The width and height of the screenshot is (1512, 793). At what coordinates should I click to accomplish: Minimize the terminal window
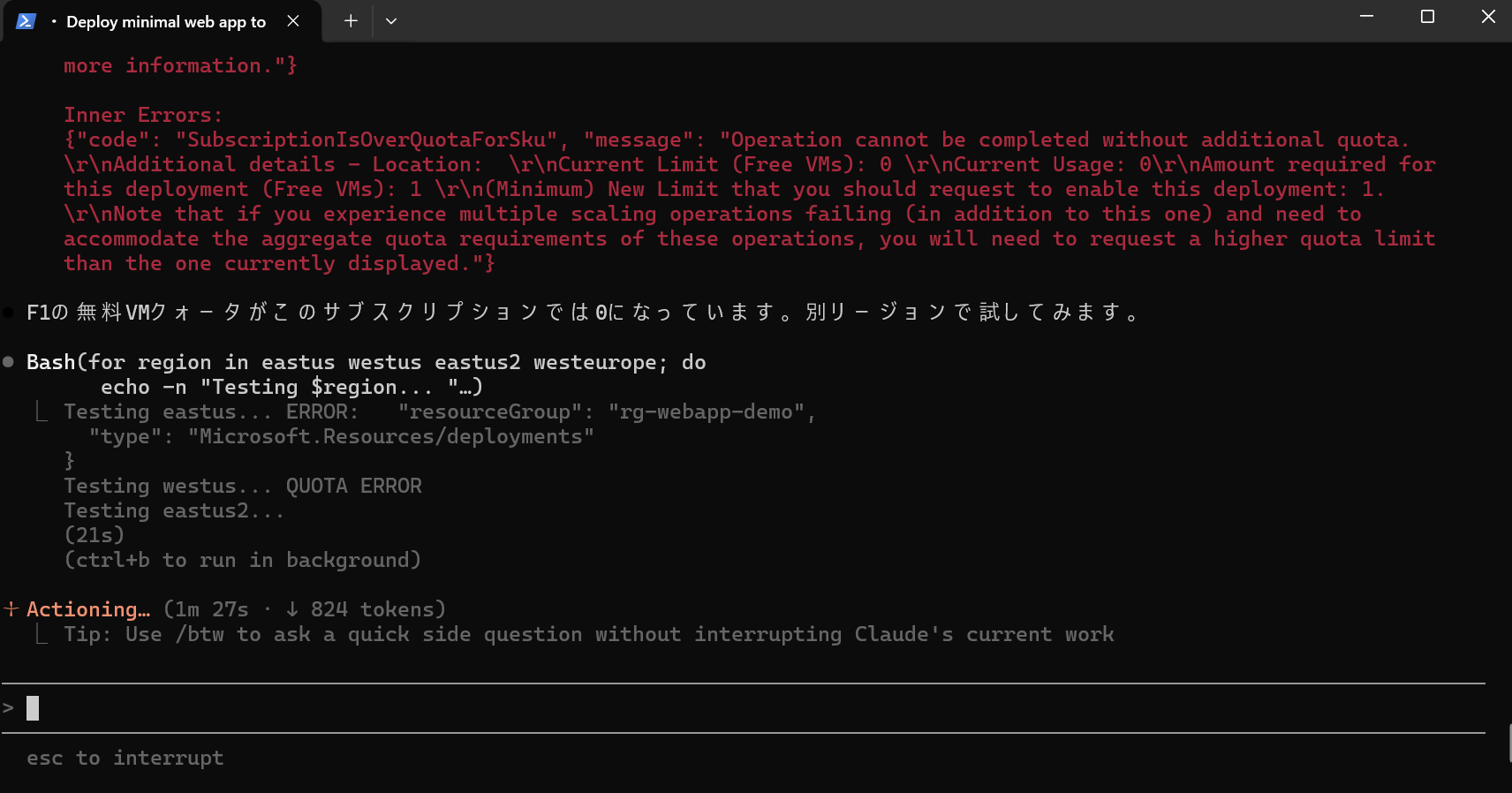(x=1366, y=17)
